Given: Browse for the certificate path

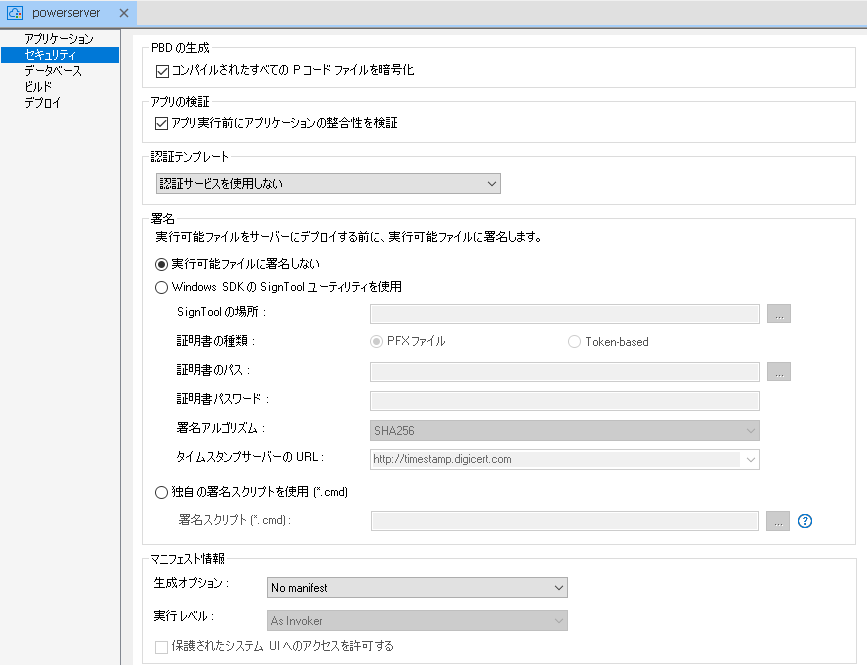Looking at the screenshot, I should [x=778, y=371].
